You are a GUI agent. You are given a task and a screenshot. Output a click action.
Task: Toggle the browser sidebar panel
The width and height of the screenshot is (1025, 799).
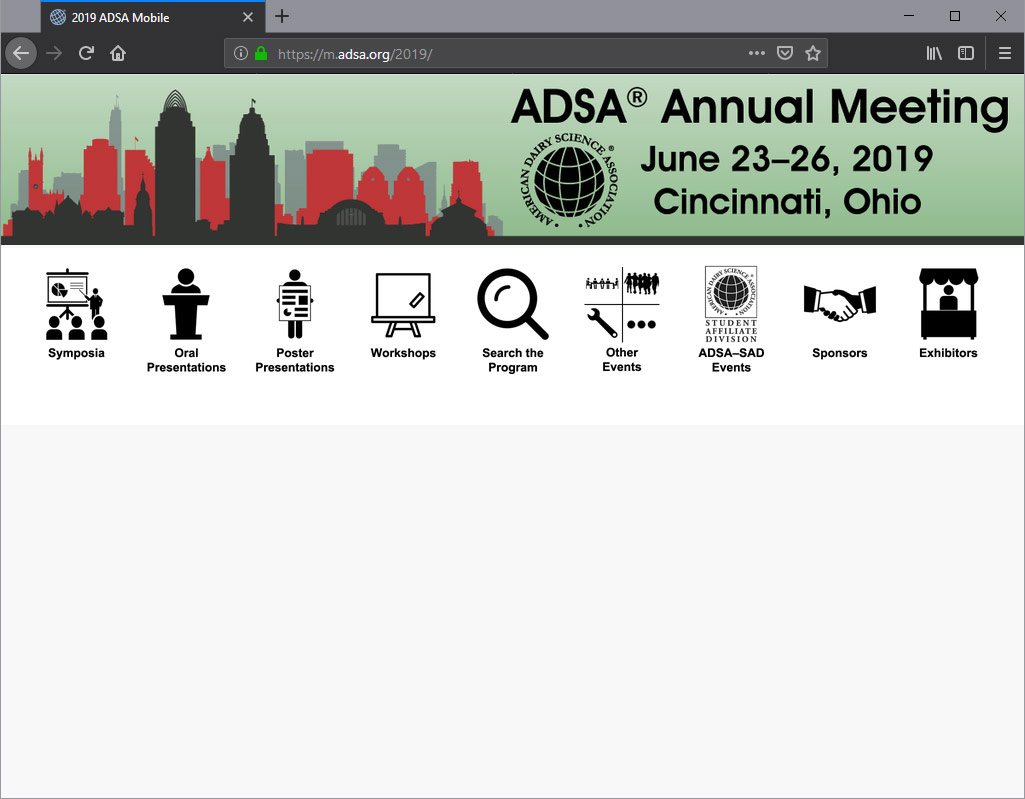[x=966, y=53]
